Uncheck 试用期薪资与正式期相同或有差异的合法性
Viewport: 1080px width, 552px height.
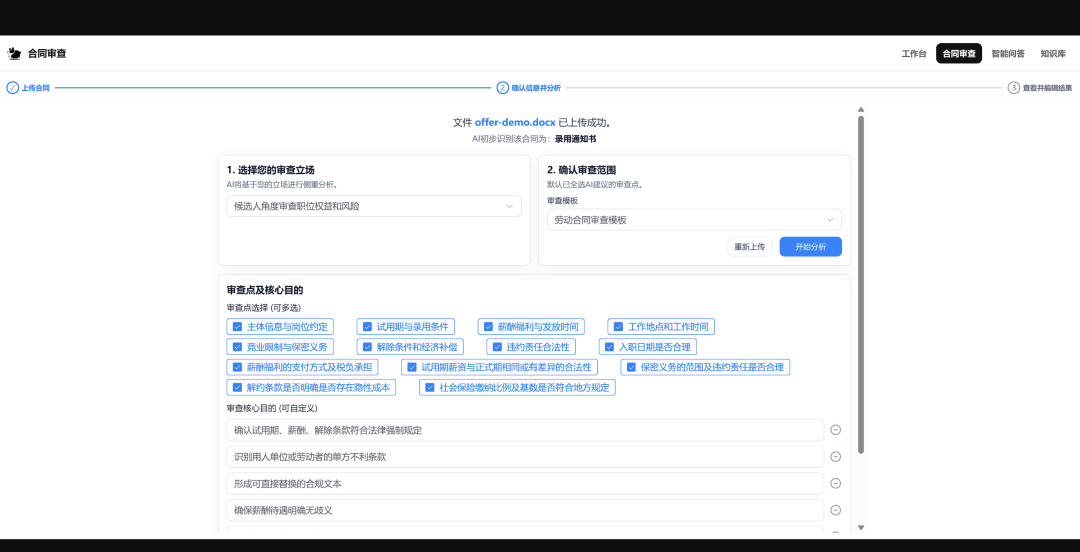point(412,367)
